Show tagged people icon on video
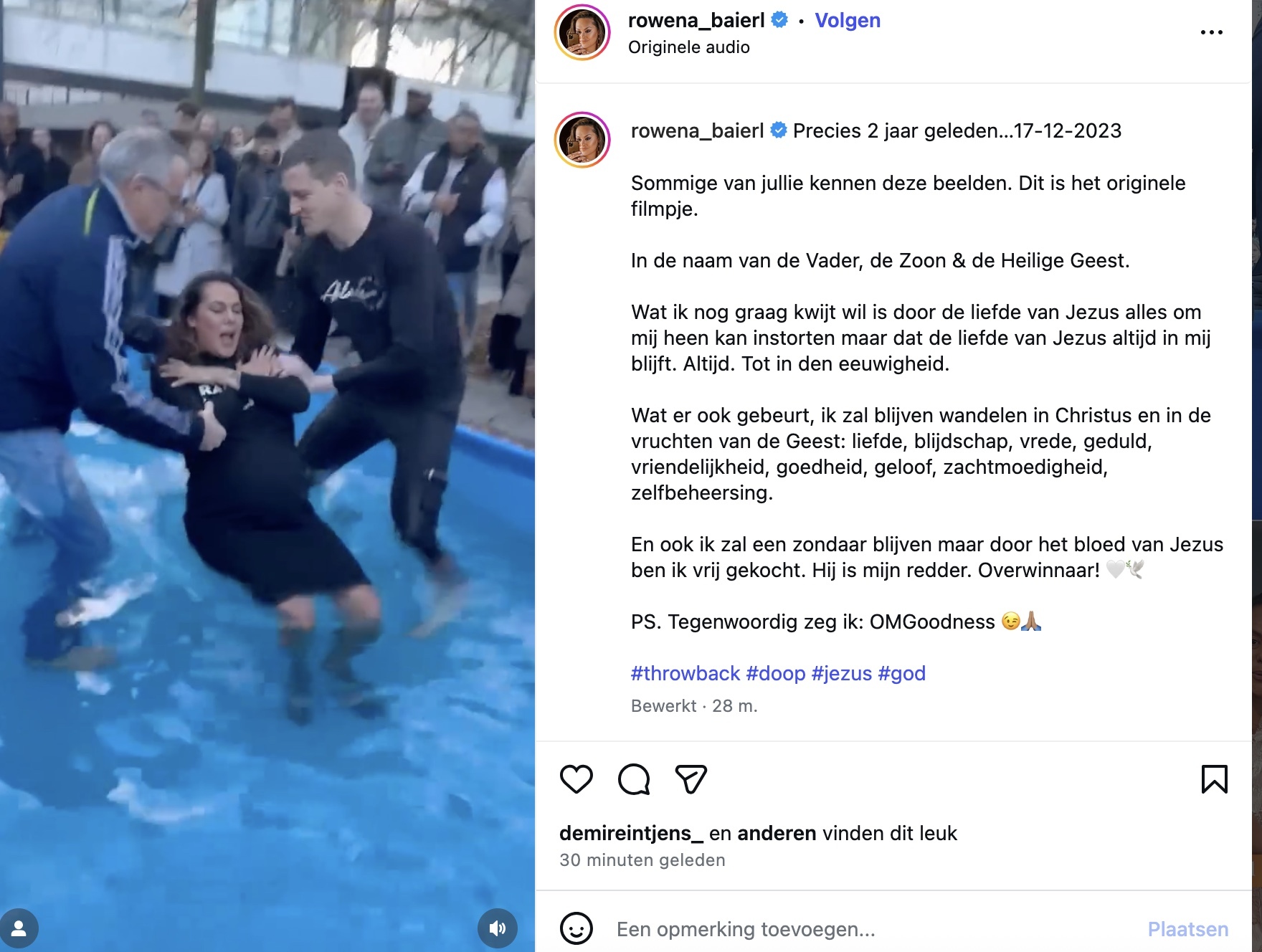The width and height of the screenshot is (1262, 952). [19, 928]
